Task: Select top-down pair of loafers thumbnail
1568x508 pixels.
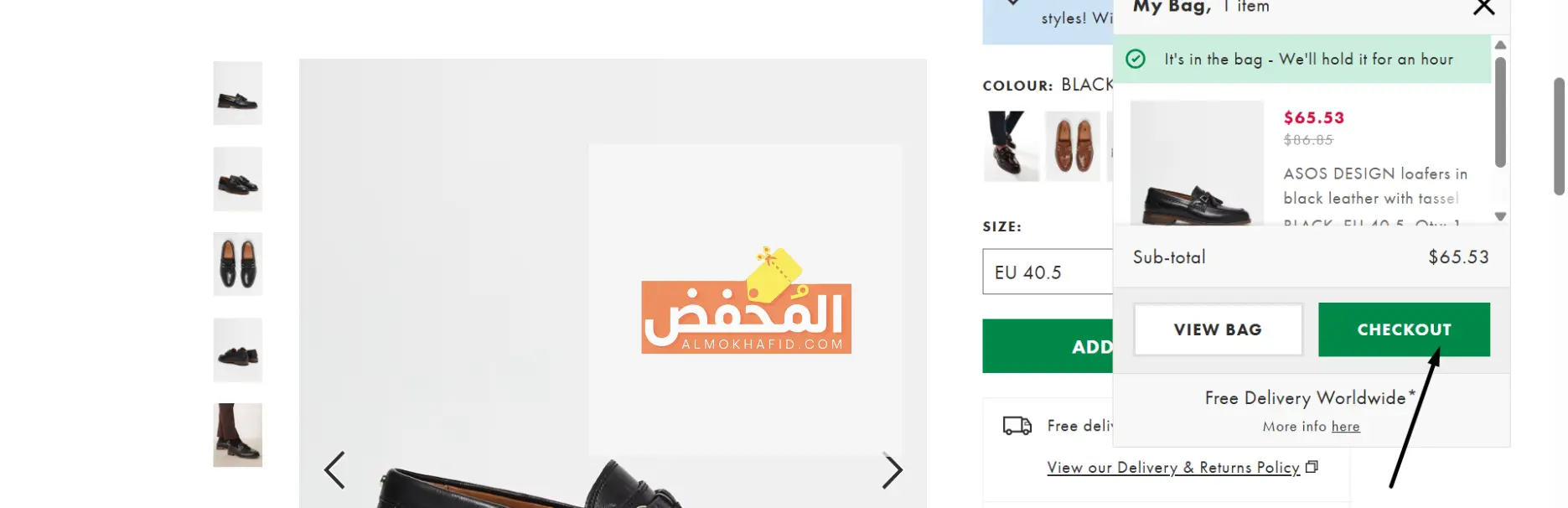Action: click(238, 264)
